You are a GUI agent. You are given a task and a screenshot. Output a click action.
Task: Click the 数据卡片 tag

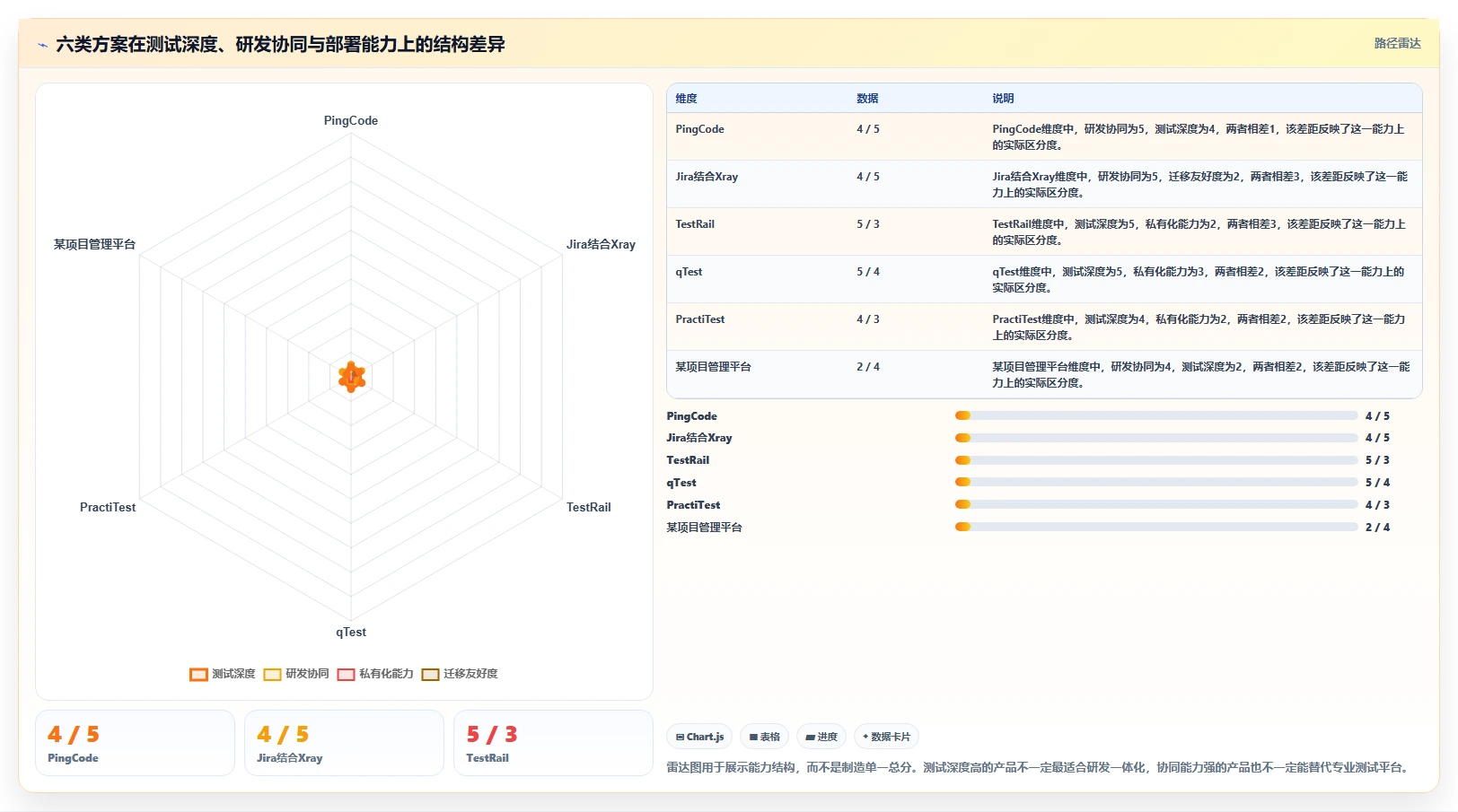pyautogui.click(x=886, y=737)
